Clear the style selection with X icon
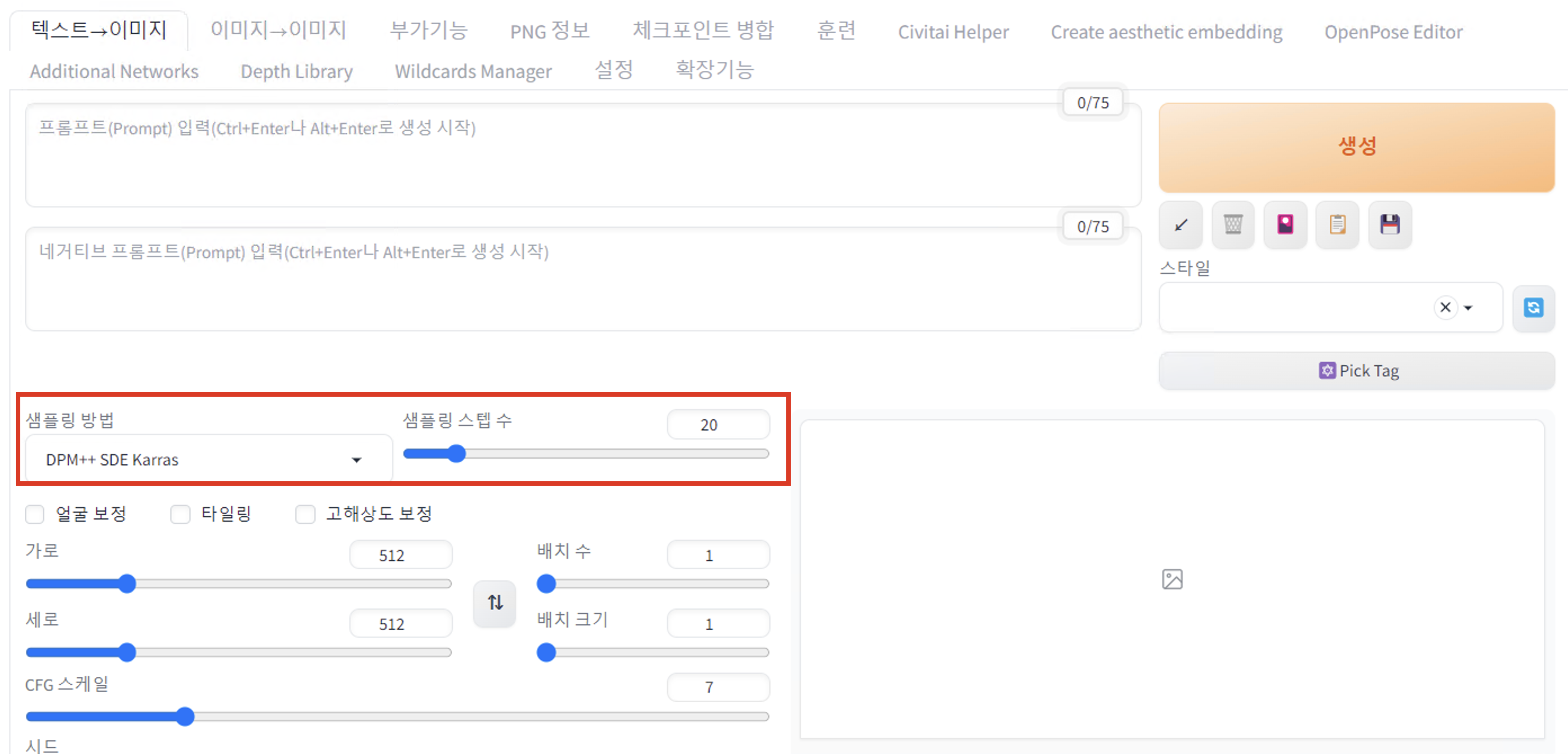The image size is (1568, 754). click(x=1445, y=308)
